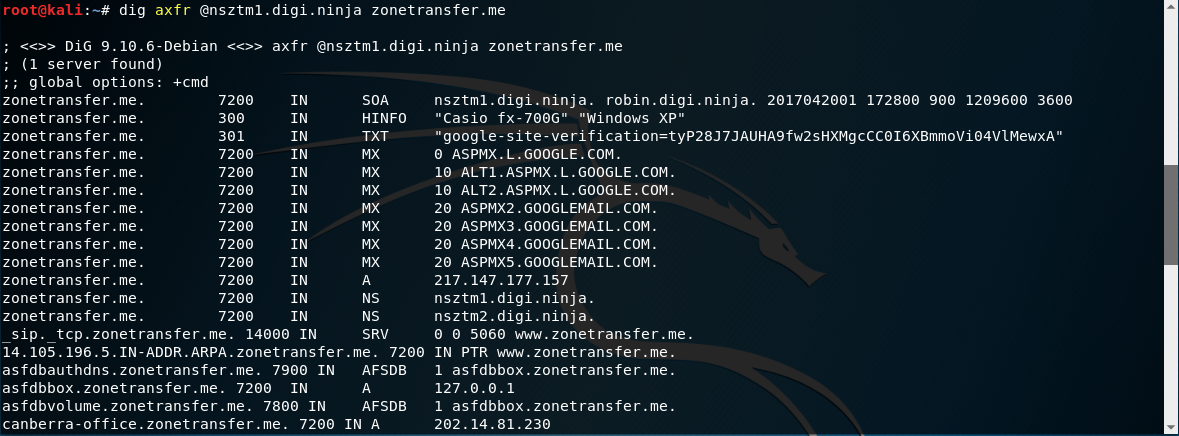1179x436 pixels.
Task: Click the terminal vertical scrollbar thumb
Action: click(1171, 214)
